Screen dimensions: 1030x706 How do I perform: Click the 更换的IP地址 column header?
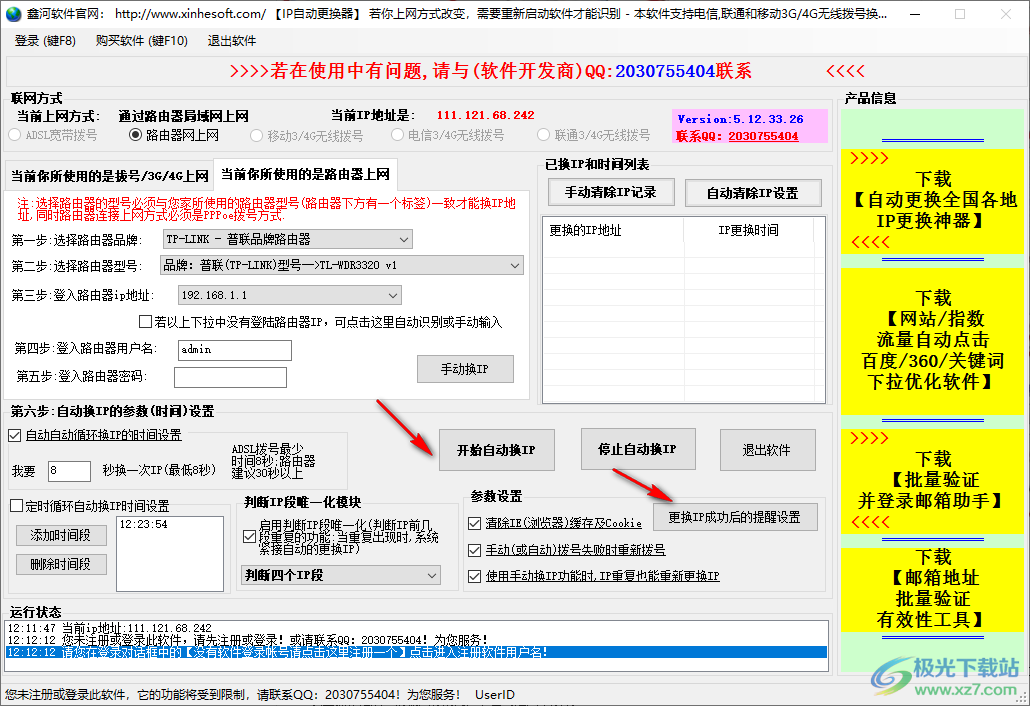(x=612, y=230)
